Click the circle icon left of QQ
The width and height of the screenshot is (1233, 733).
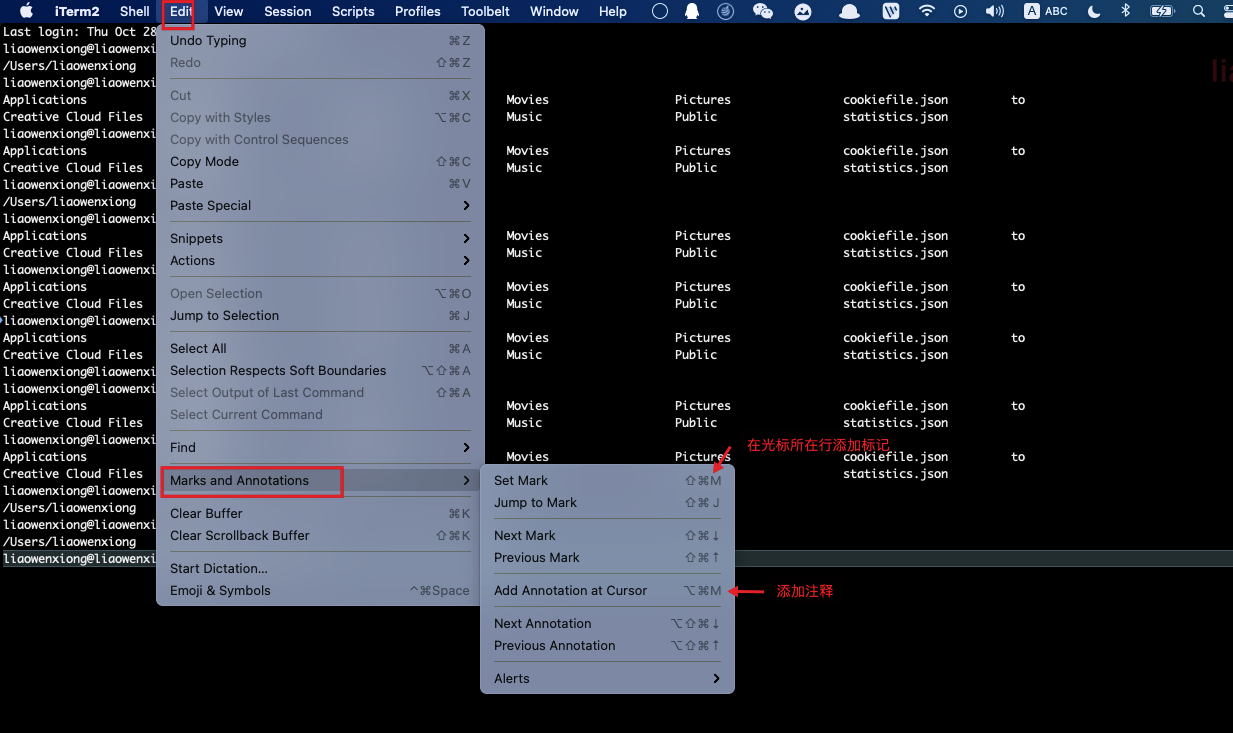(x=660, y=11)
